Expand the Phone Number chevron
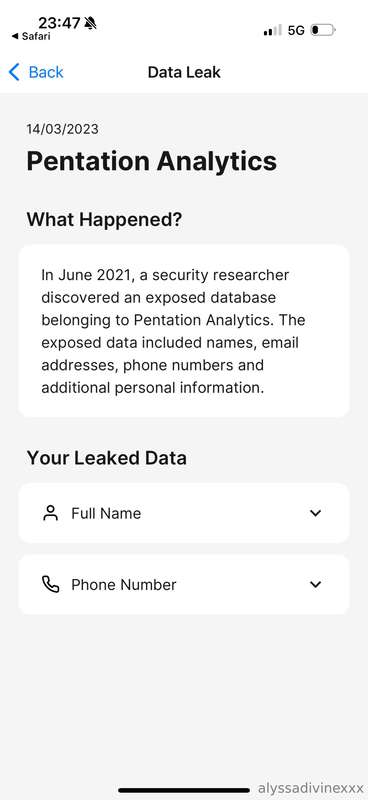Image resolution: width=368 pixels, height=800 pixels. click(315, 585)
